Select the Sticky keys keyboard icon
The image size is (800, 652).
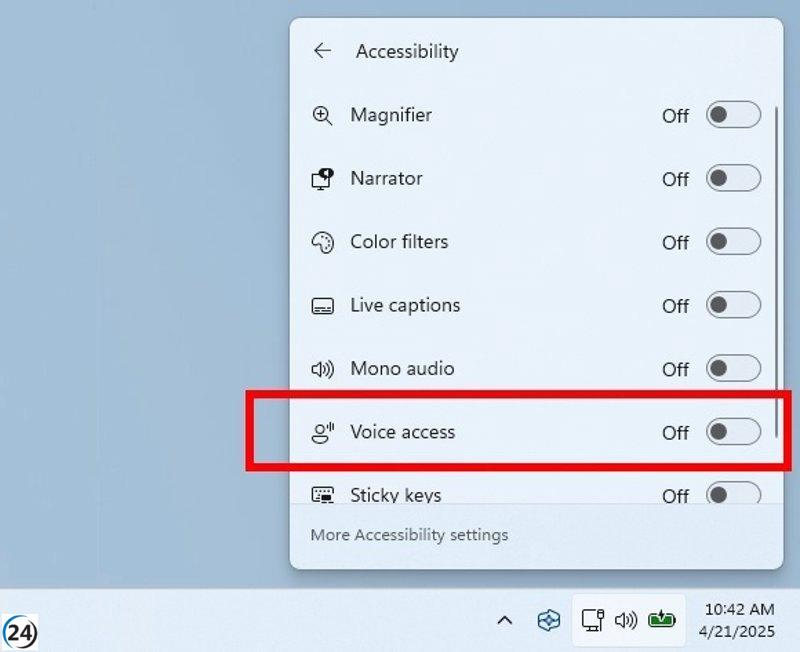point(321,495)
